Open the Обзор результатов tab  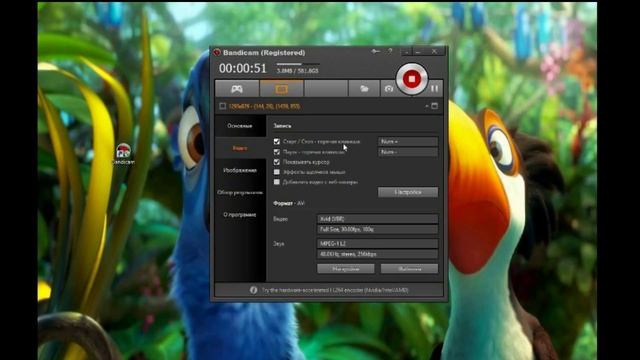240,192
